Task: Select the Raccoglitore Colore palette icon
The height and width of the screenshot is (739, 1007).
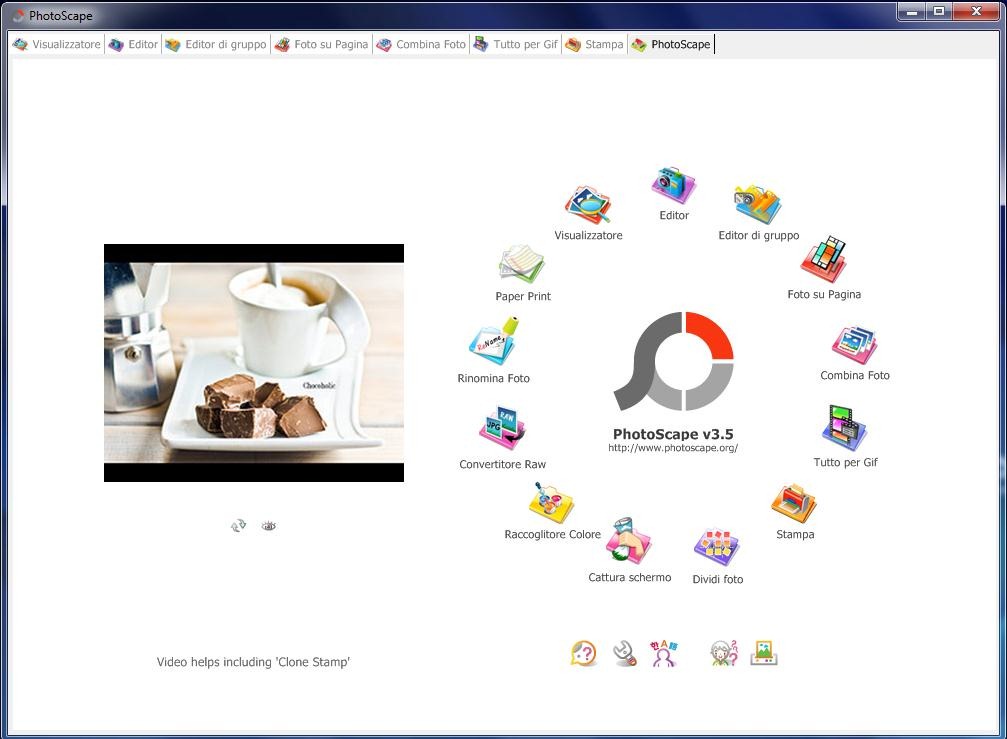Action: point(551,503)
